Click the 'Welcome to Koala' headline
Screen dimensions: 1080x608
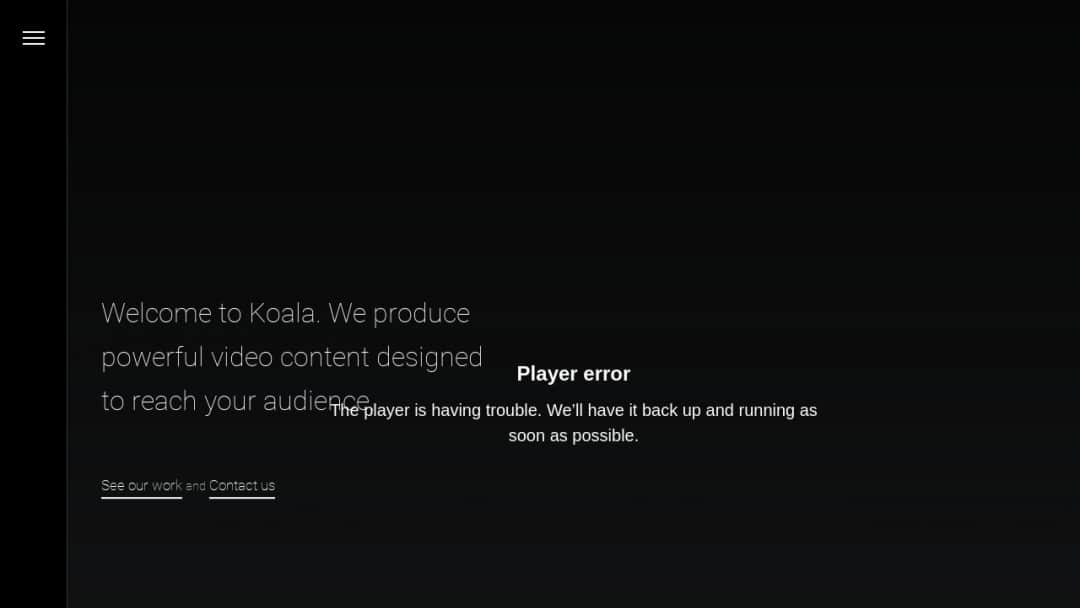[x=285, y=313]
